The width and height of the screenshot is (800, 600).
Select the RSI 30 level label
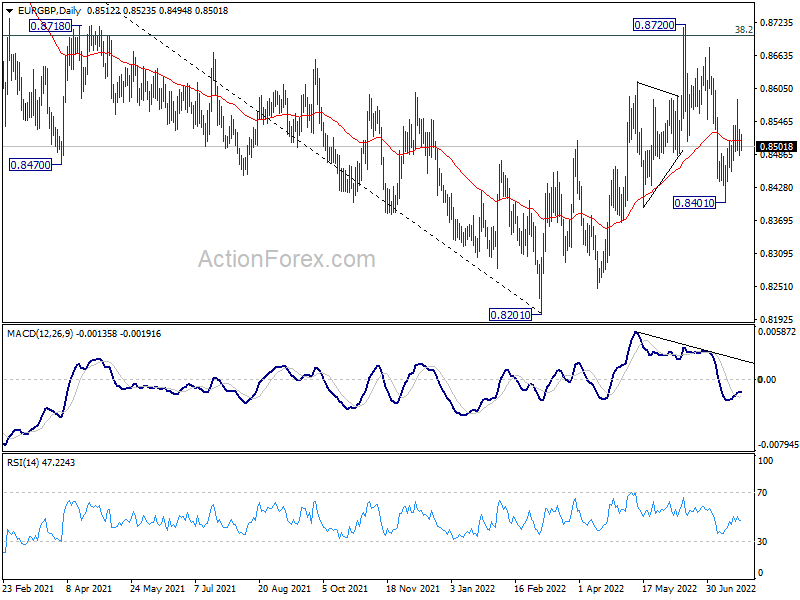coord(762,542)
